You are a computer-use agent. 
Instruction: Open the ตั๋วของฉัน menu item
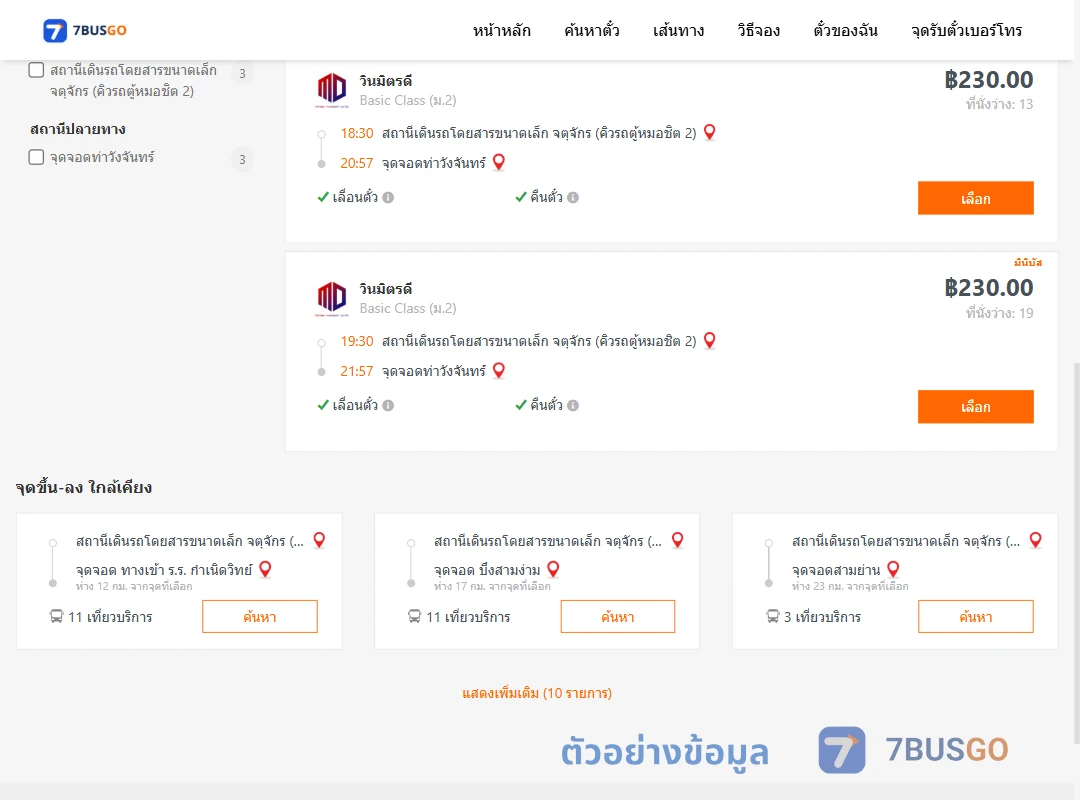(x=845, y=30)
